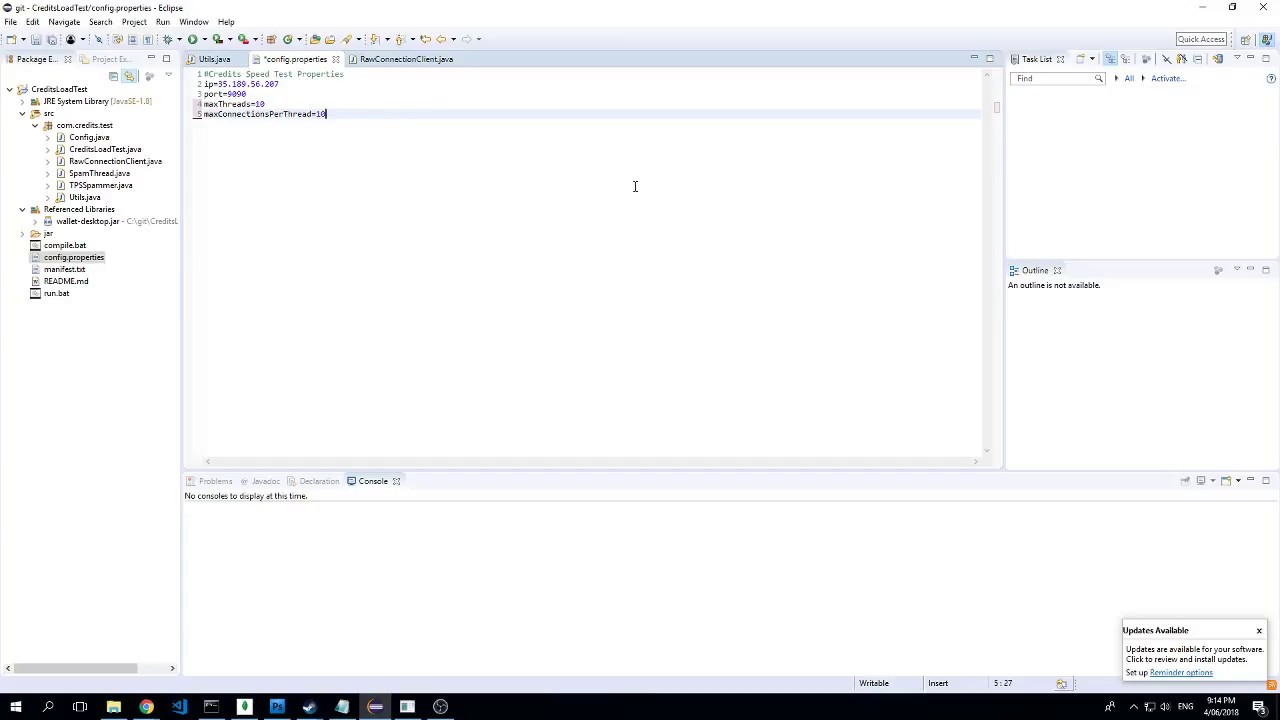Open the Run button dropdown arrow
The image size is (1280, 720).
coord(204,39)
